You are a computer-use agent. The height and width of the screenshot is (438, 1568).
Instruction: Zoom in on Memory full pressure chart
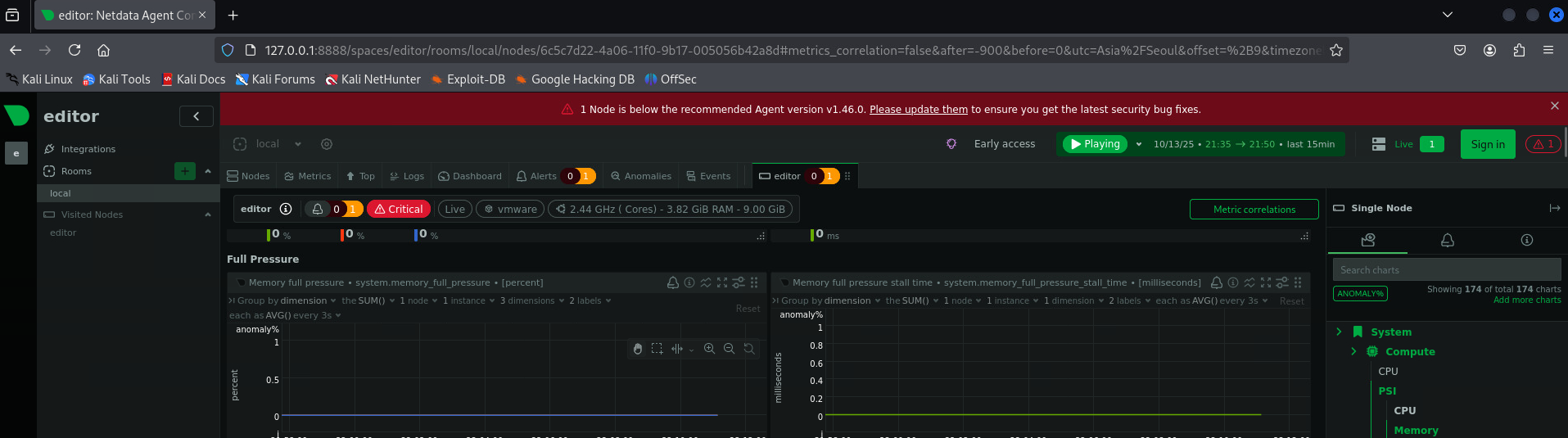(x=709, y=349)
